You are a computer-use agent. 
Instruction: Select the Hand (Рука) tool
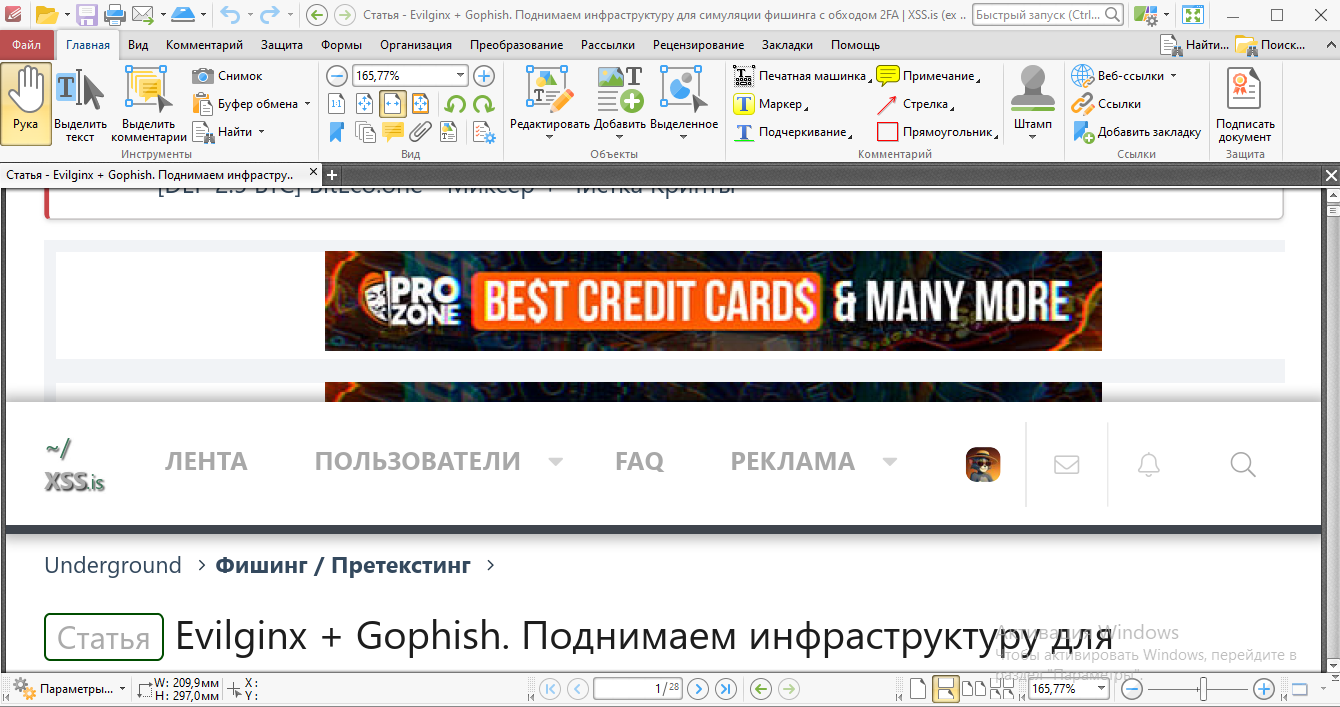coord(26,103)
